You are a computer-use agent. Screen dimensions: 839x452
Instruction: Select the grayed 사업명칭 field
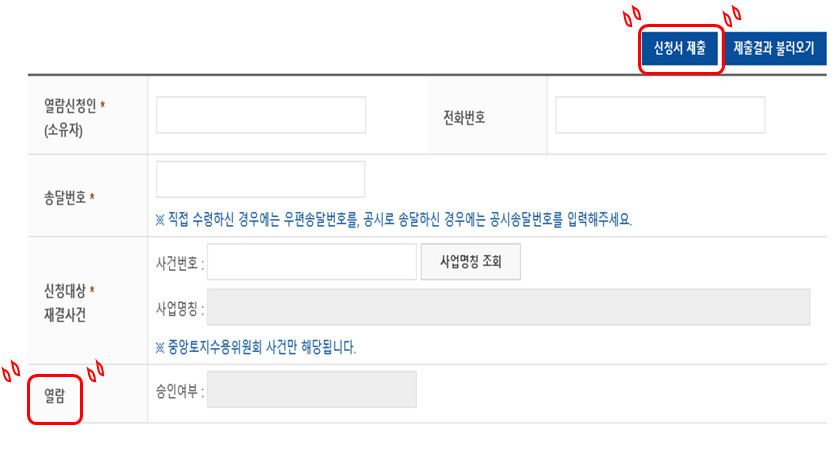[x=508, y=307]
